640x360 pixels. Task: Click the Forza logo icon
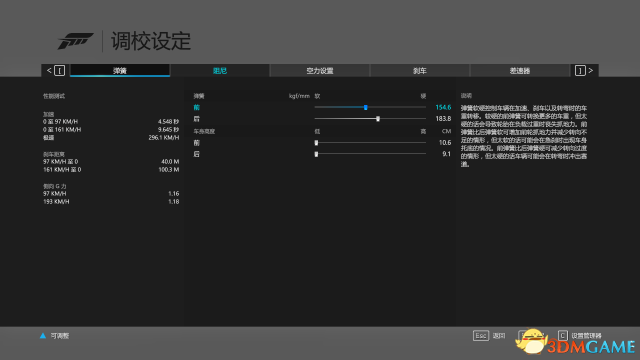(x=76, y=41)
